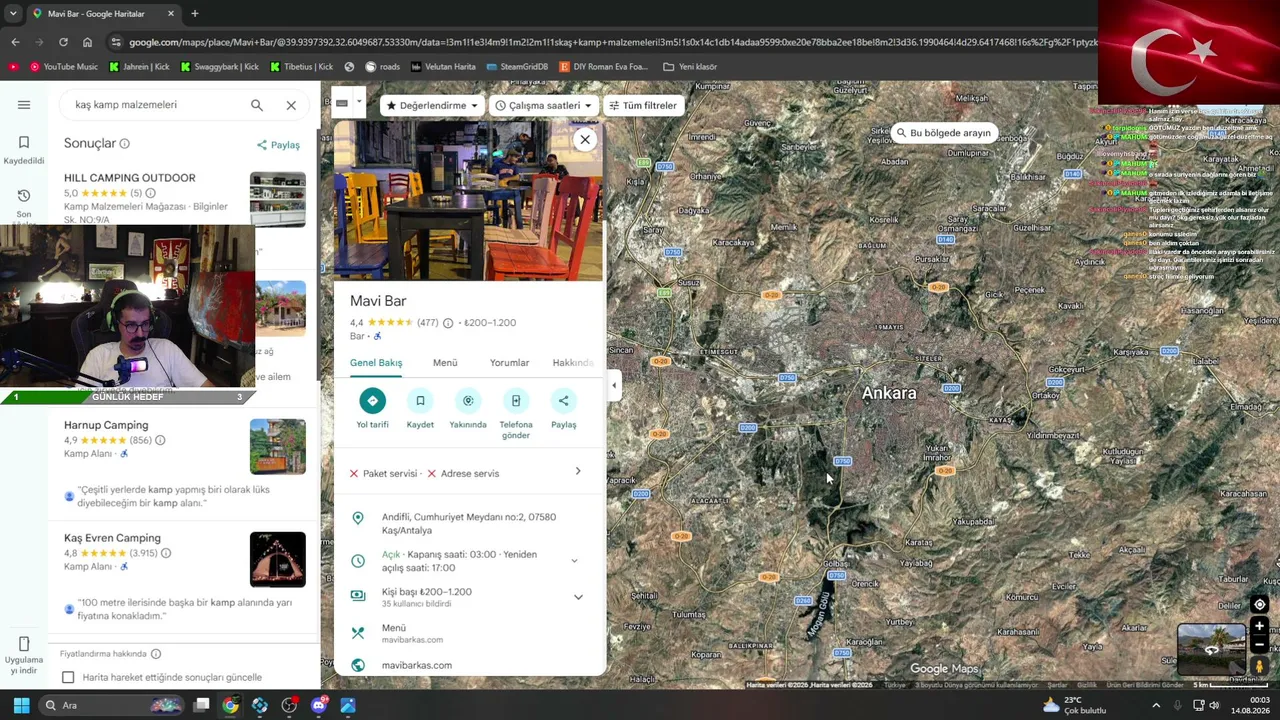Reload the page
Viewport: 1280px width, 720px height.
click(63, 42)
